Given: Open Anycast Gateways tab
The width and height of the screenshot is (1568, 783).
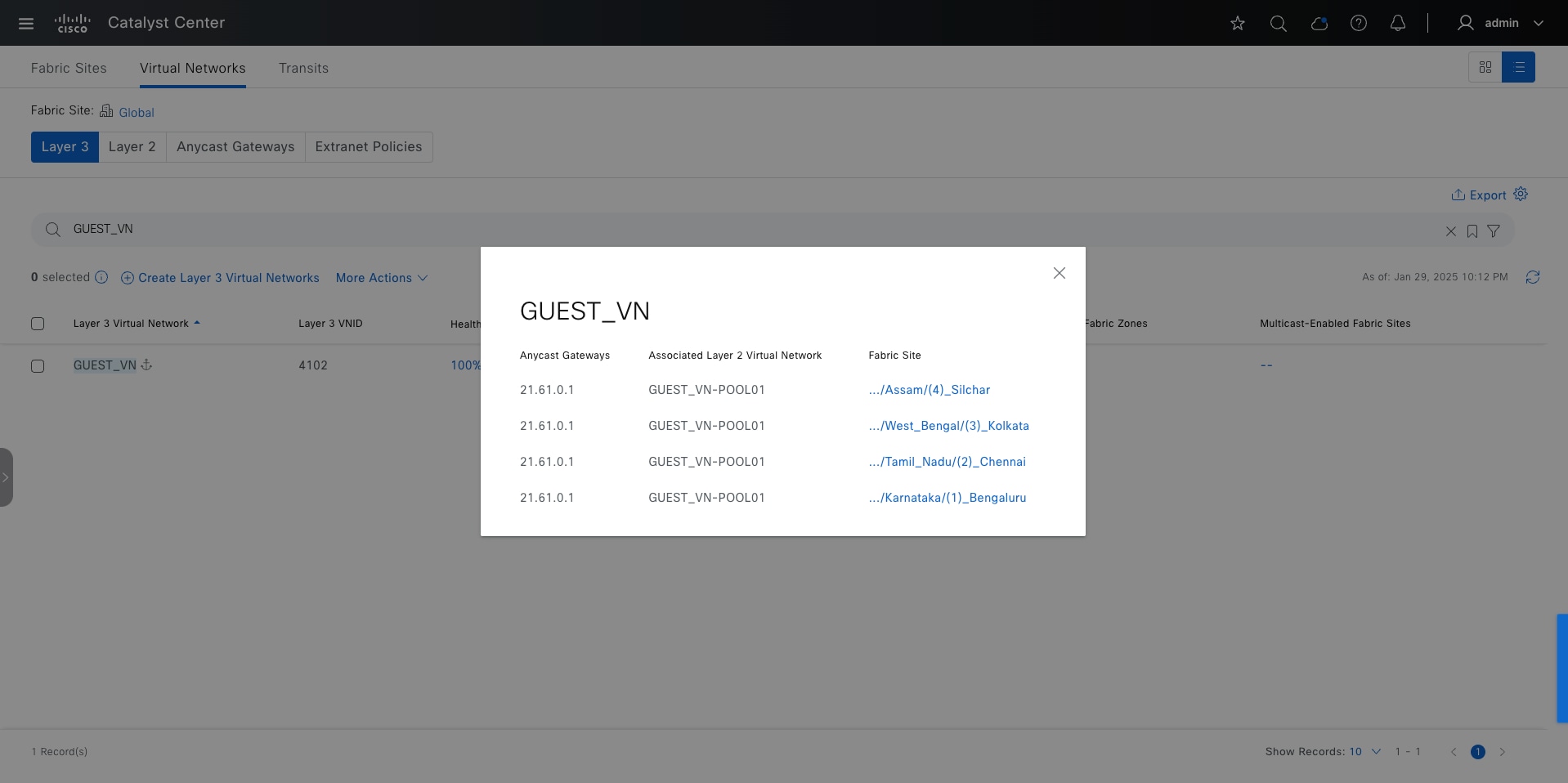Looking at the screenshot, I should point(235,147).
